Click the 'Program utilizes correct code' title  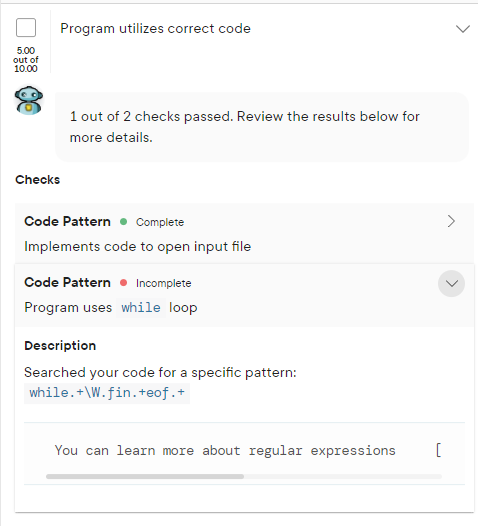coord(155,29)
